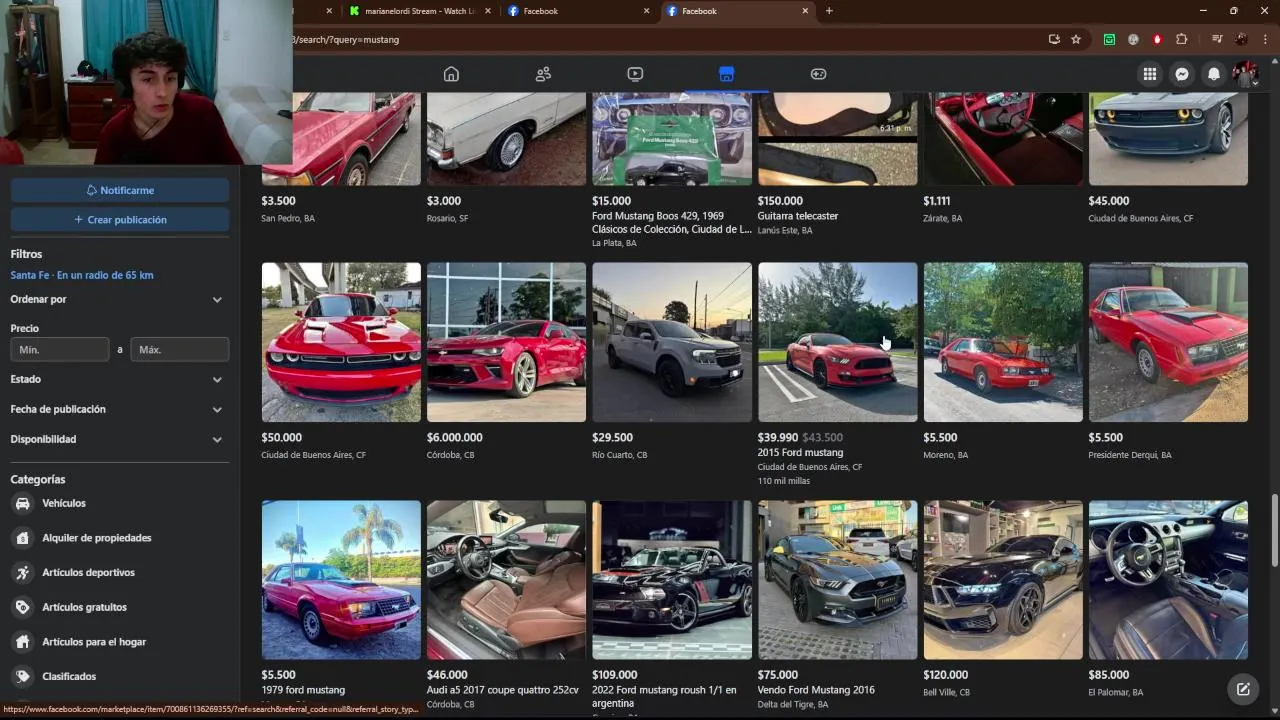Select the Marketplace icon in top navigation
Screen dimensions: 1280x720
(727, 74)
